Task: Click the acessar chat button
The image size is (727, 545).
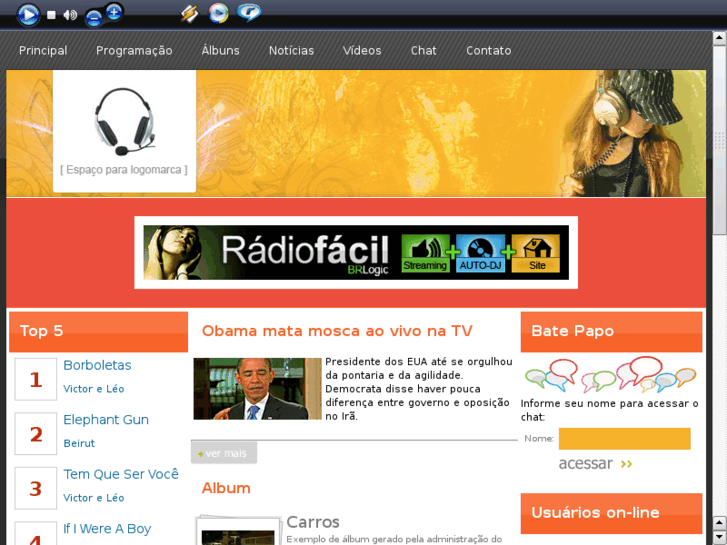Action: [595, 463]
